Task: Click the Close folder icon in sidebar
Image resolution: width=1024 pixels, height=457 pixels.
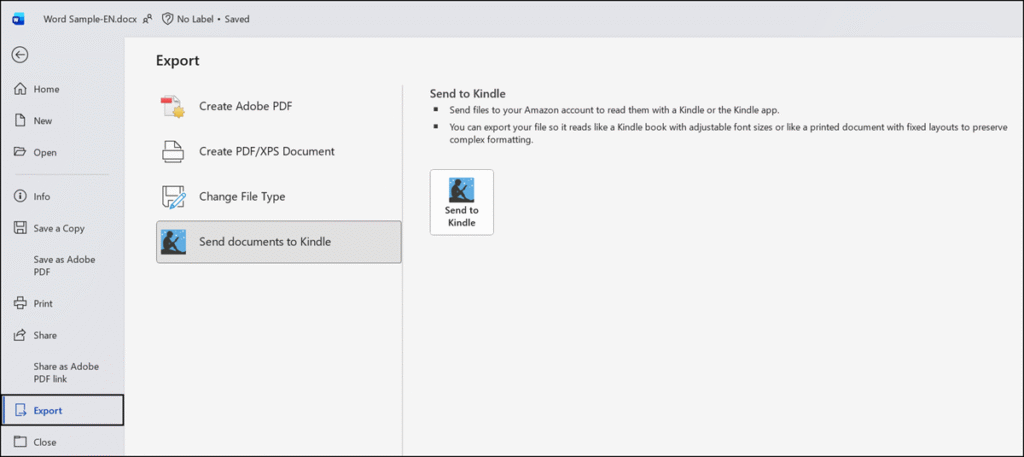Action: point(20,442)
